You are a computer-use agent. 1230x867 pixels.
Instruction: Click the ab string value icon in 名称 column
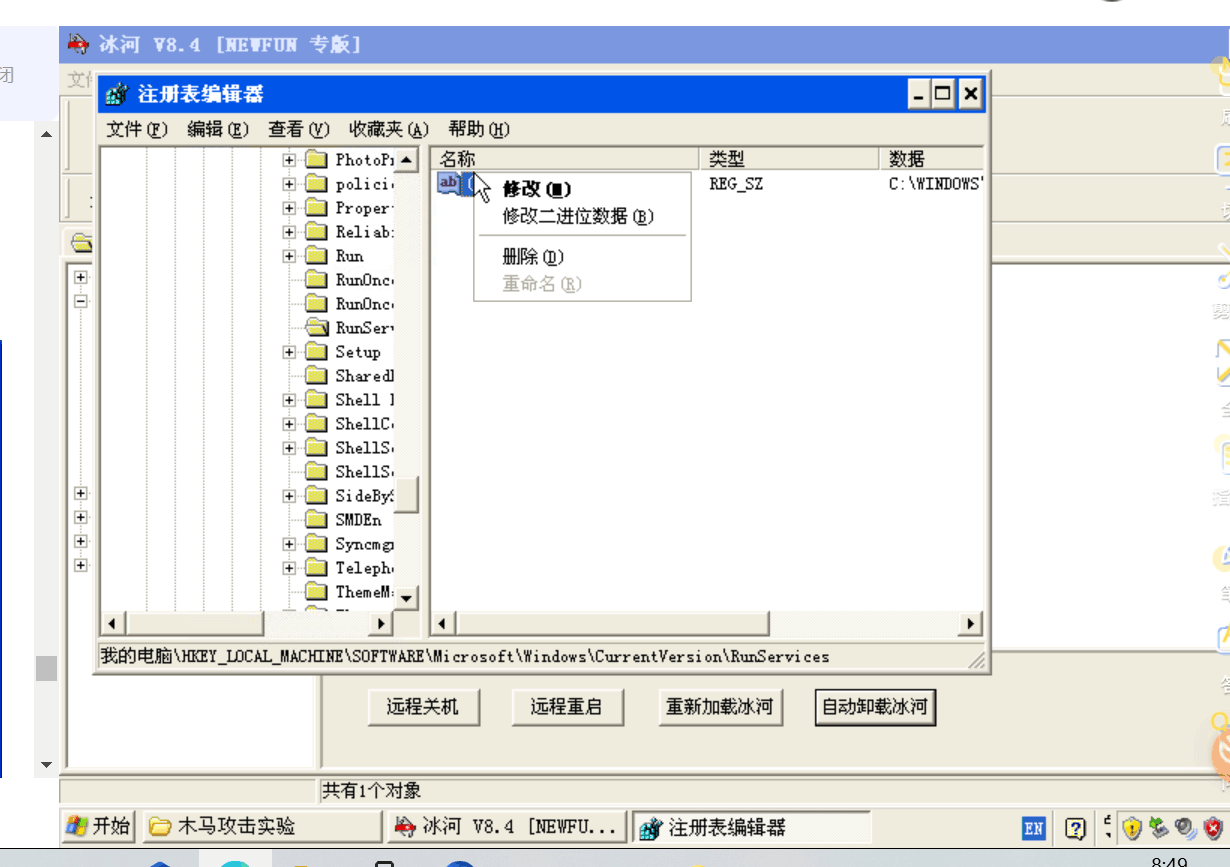pyautogui.click(x=449, y=183)
